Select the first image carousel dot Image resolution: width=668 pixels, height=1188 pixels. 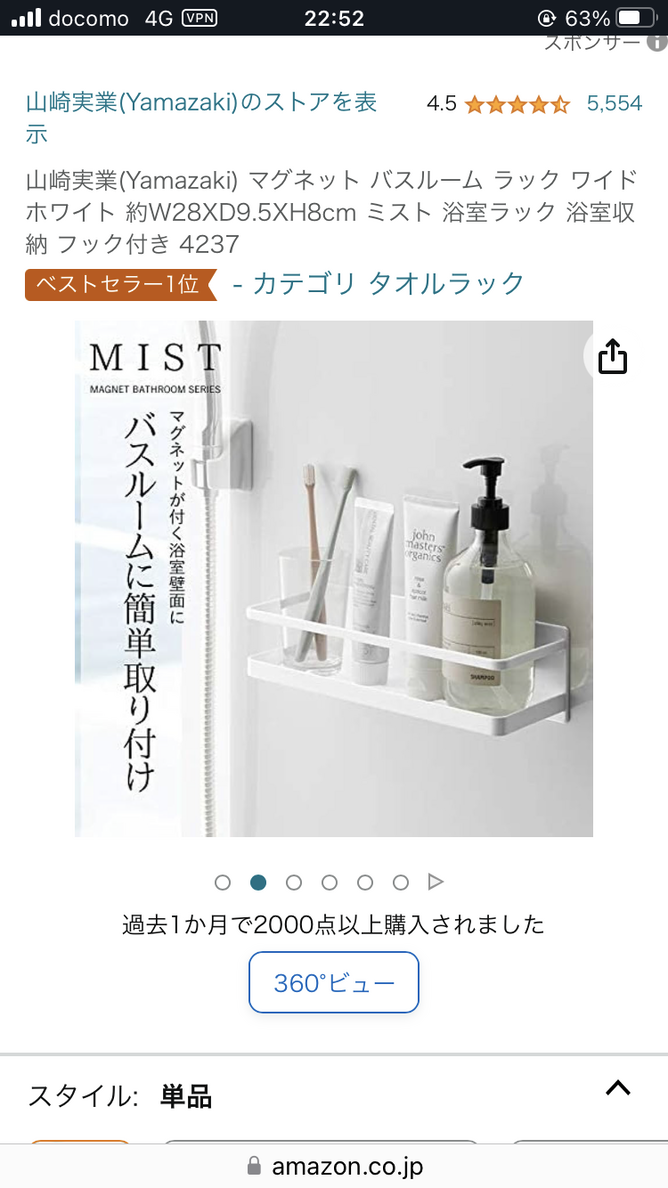click(x=223, y=882)
